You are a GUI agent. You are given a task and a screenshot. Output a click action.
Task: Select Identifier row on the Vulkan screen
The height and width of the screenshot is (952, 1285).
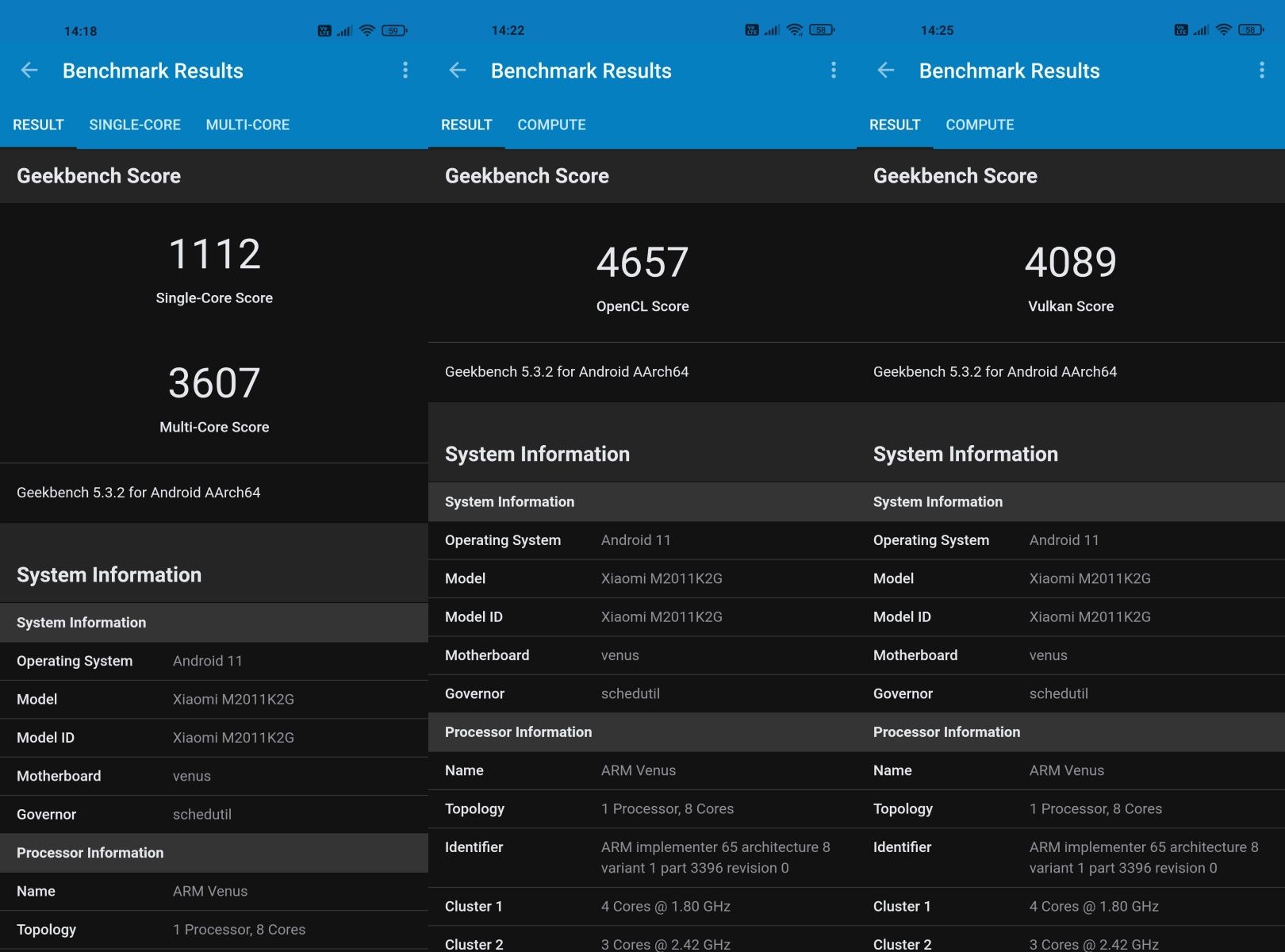1071,858
